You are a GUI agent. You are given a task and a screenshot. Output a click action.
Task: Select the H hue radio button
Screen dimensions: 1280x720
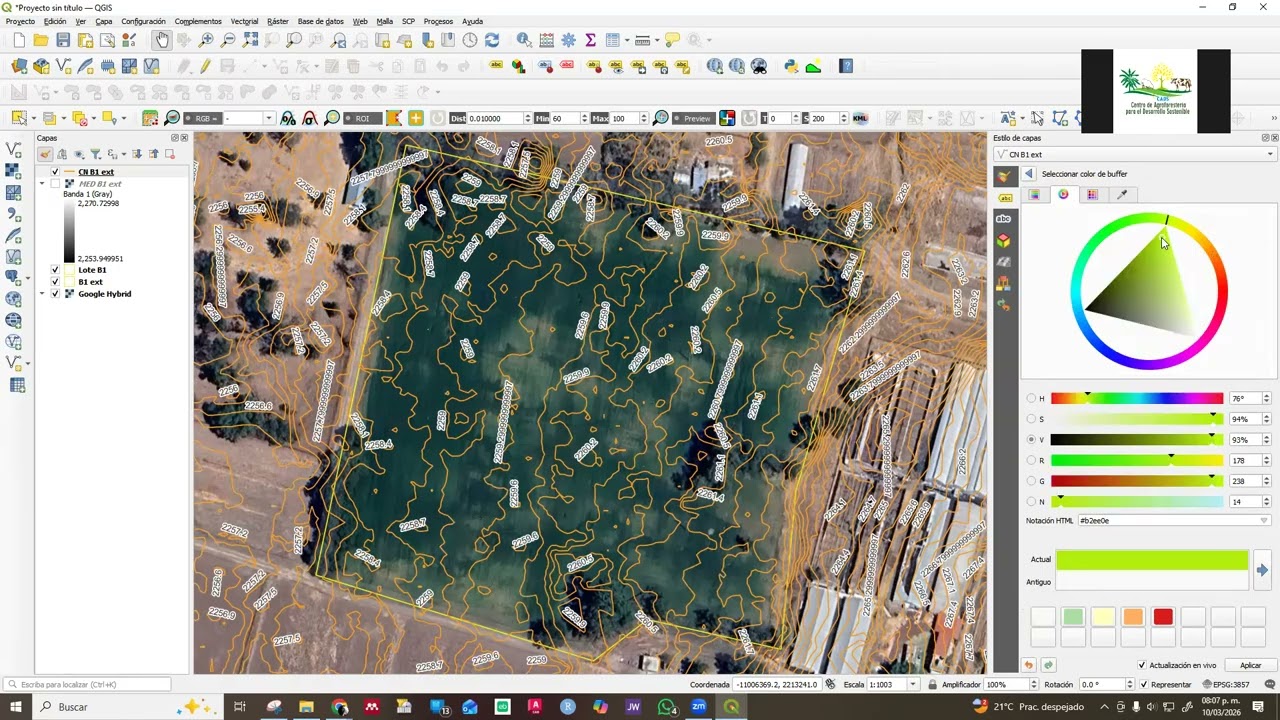click(1031, 398)
